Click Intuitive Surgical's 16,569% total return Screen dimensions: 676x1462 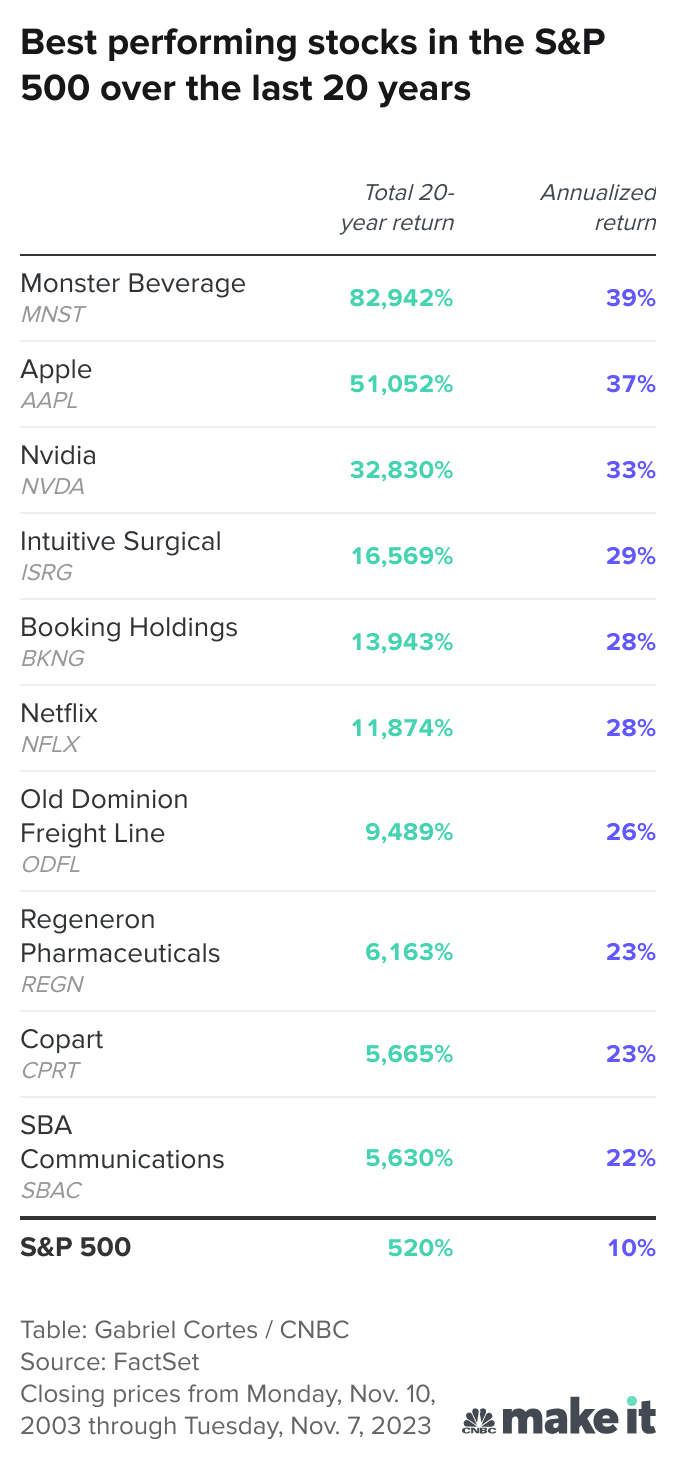tap(401, 556)
